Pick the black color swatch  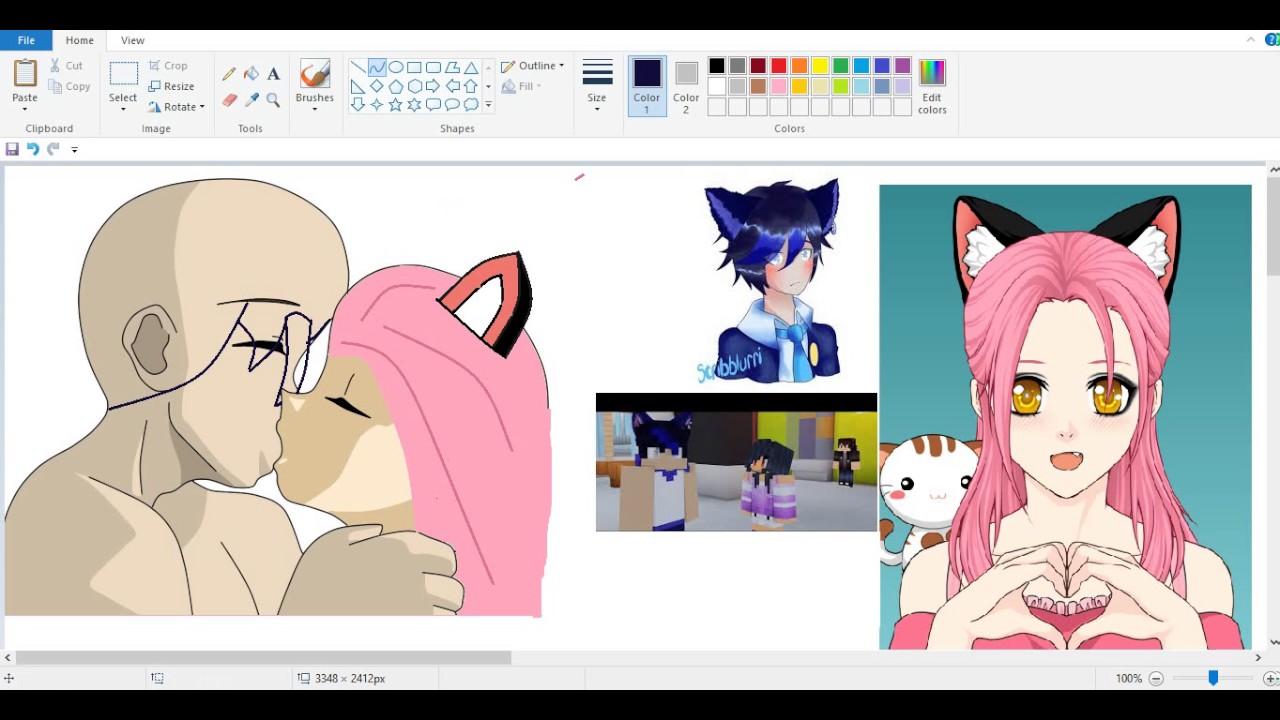[x=717, y=66]
